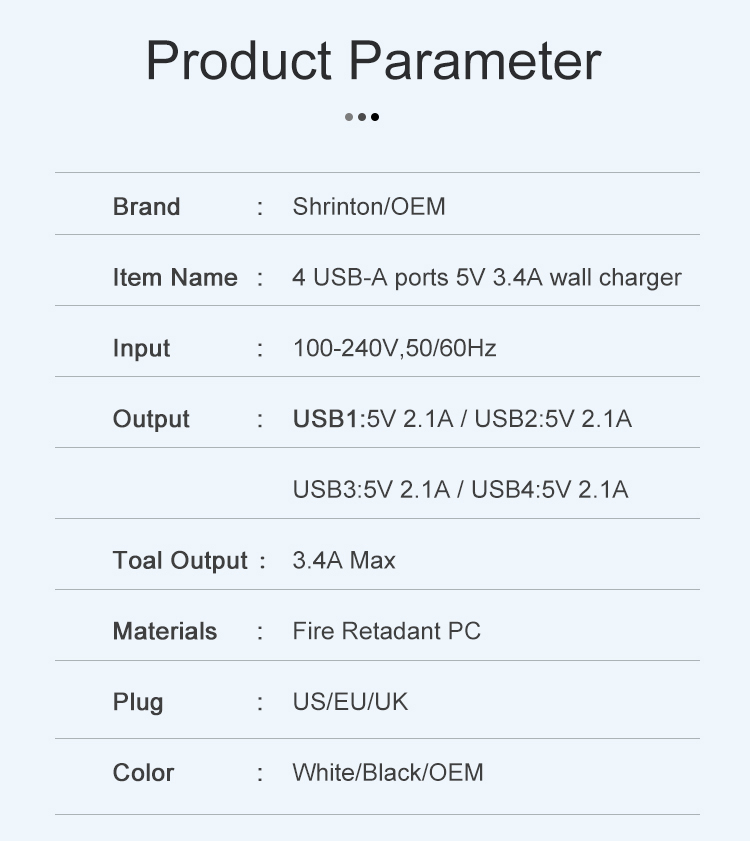Click the 100-240V,50/60Hz input value

coord(394,348)
